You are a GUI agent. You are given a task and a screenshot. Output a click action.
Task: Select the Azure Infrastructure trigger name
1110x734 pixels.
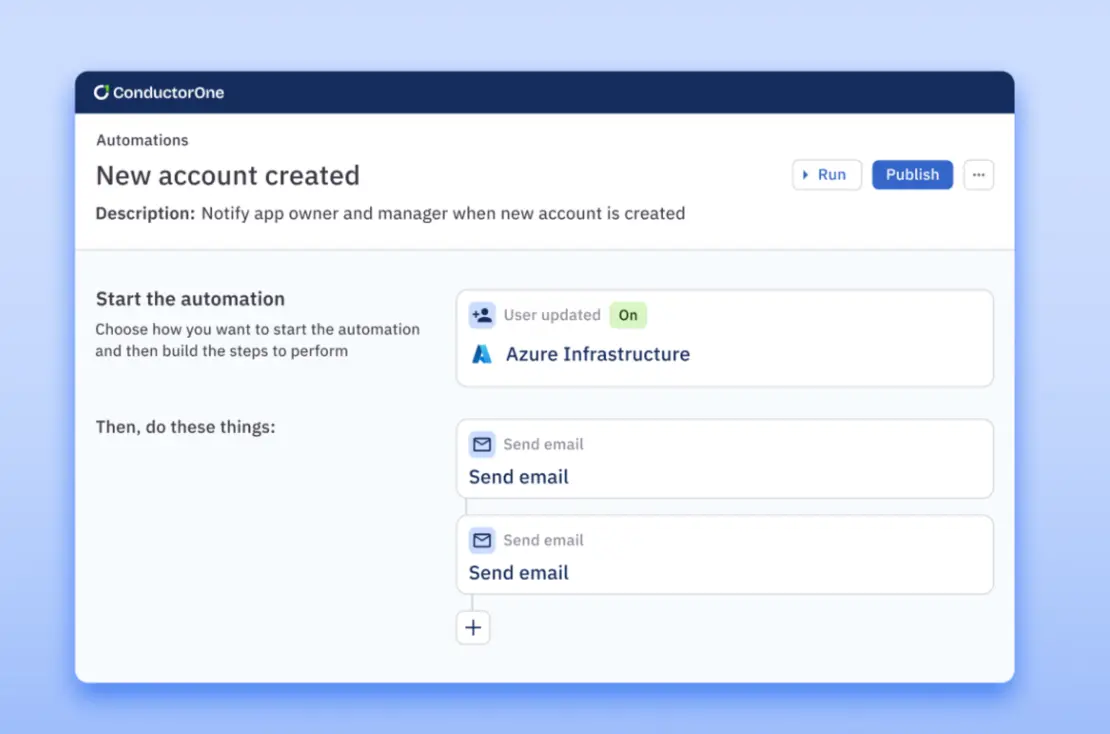pyautogui.click(x=597, y=354)
